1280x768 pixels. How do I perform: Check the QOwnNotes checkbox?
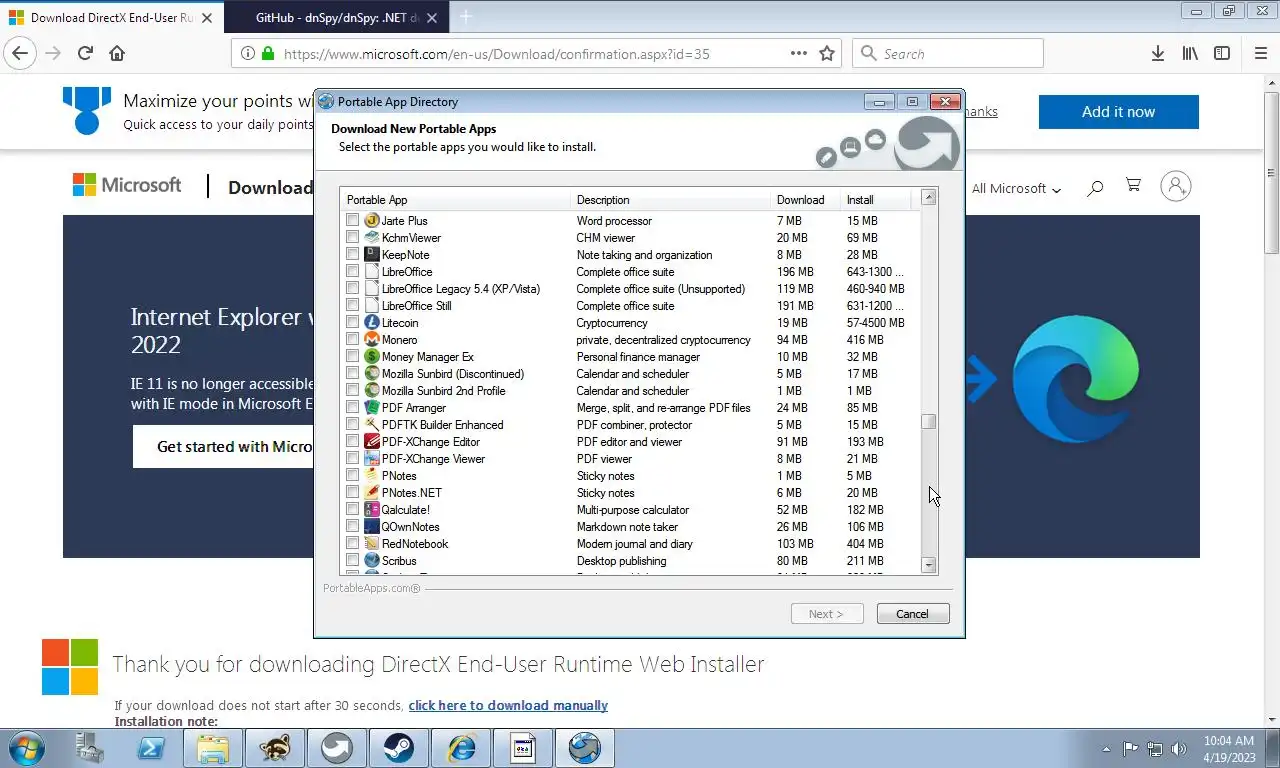pyautogui.click(x=352, y=527)
